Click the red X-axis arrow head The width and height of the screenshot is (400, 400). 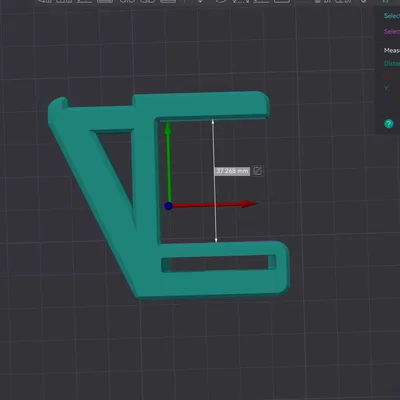coord(249,204)
